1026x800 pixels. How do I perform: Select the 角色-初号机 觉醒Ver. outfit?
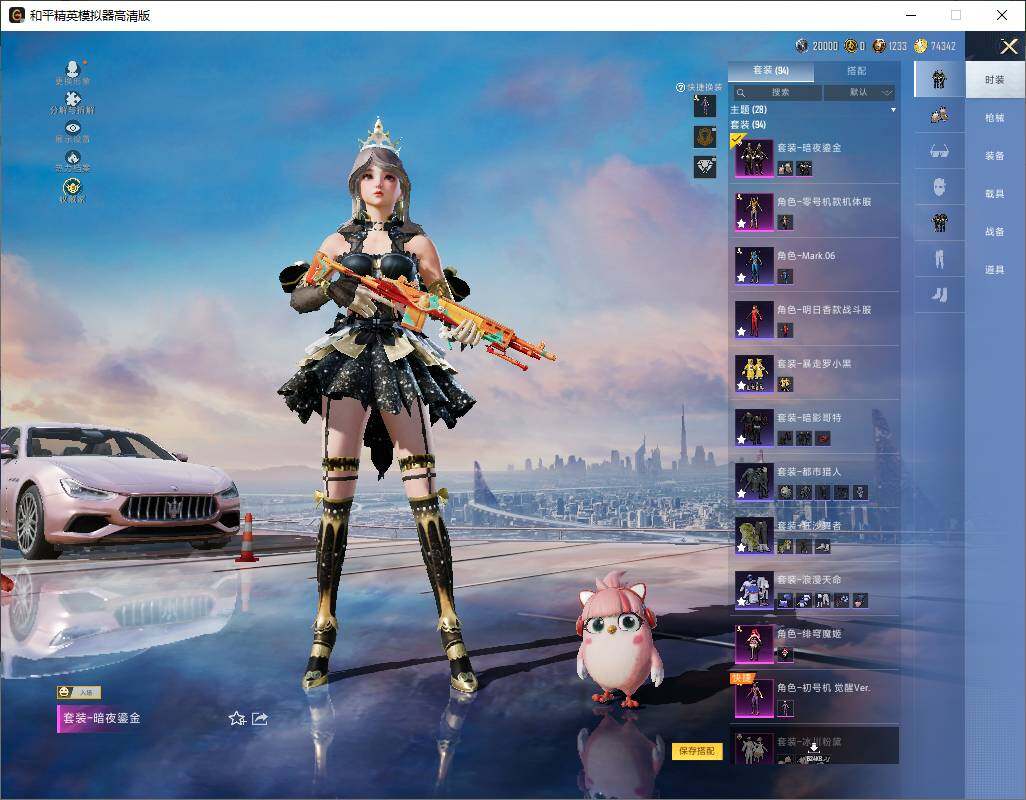(814, 697)
